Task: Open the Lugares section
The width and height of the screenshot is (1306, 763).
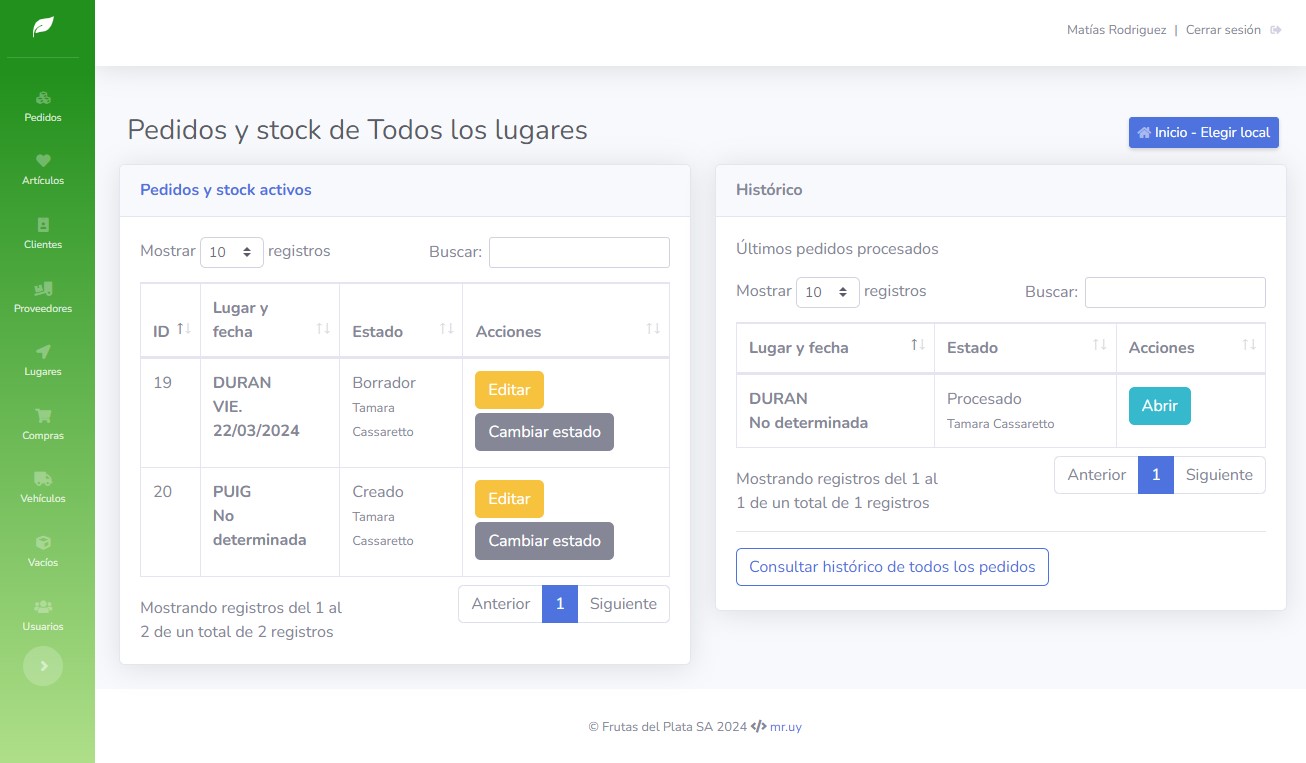Action: coord(42,360)
